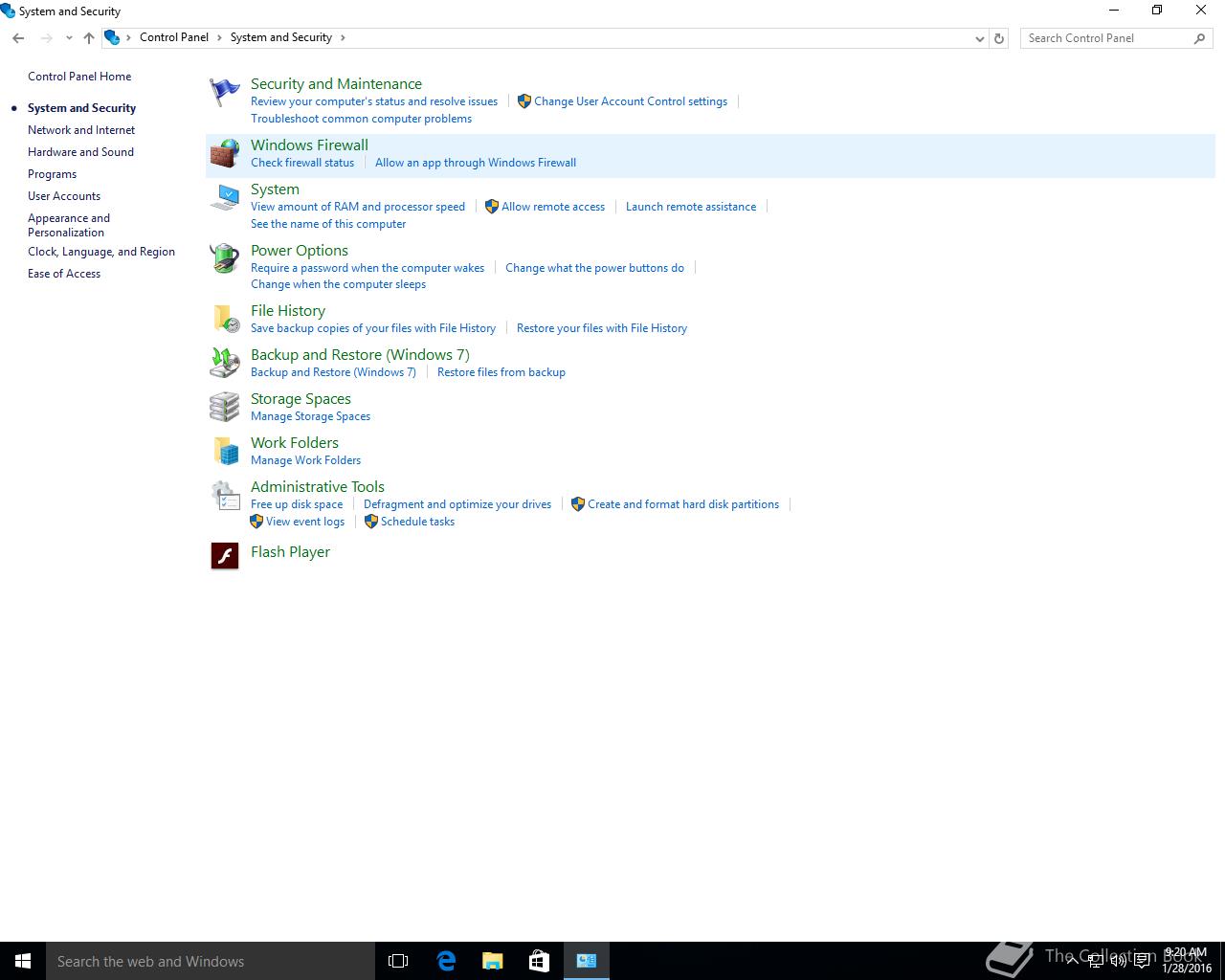This screenshot has width=1225, height=980.
Task: Click the Control Panel icon in address bar
Action: tap(112, 37)
